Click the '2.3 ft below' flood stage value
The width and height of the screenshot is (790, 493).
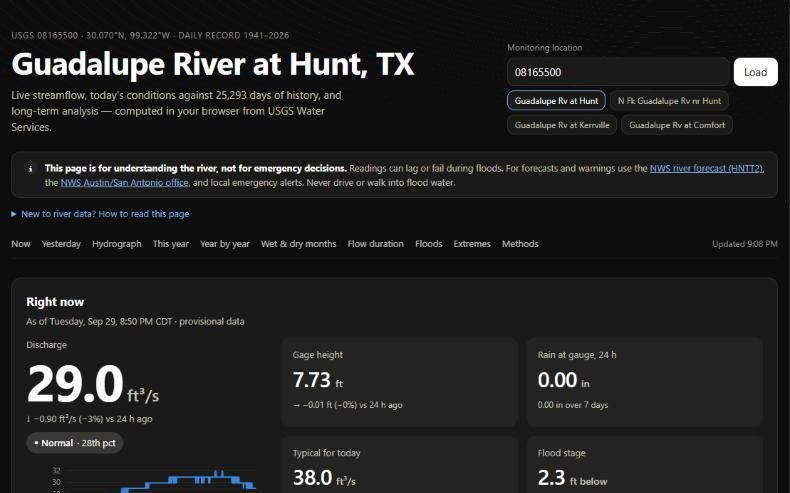click(572, 478)
